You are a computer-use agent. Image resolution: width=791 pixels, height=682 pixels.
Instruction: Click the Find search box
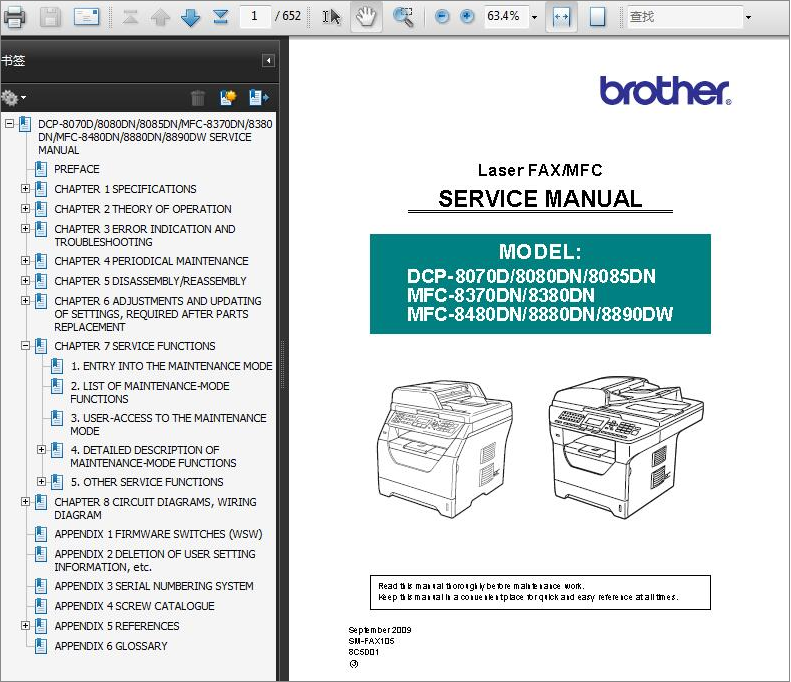(685, 17)
